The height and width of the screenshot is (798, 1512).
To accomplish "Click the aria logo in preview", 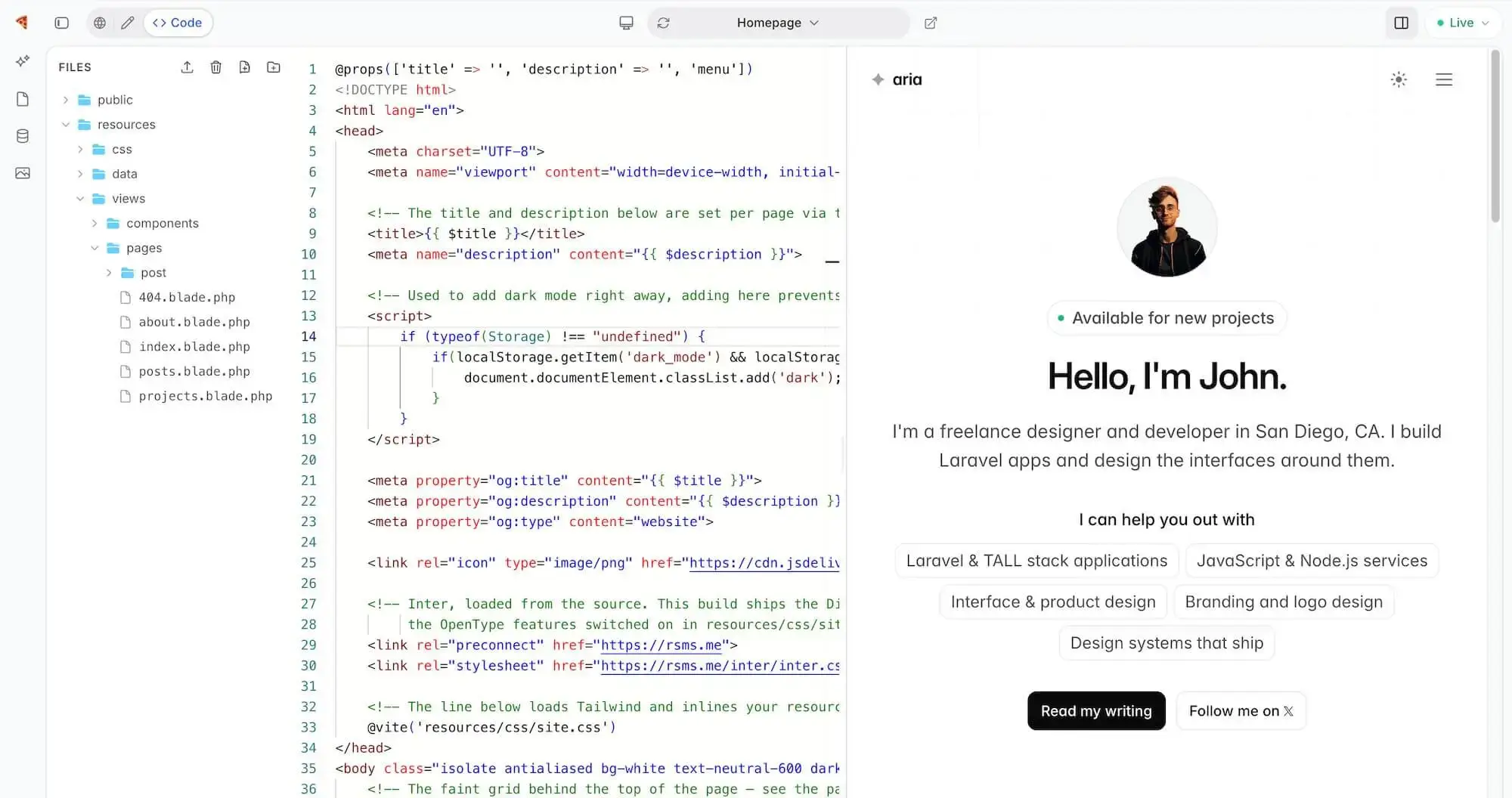I will coord(897,79).
